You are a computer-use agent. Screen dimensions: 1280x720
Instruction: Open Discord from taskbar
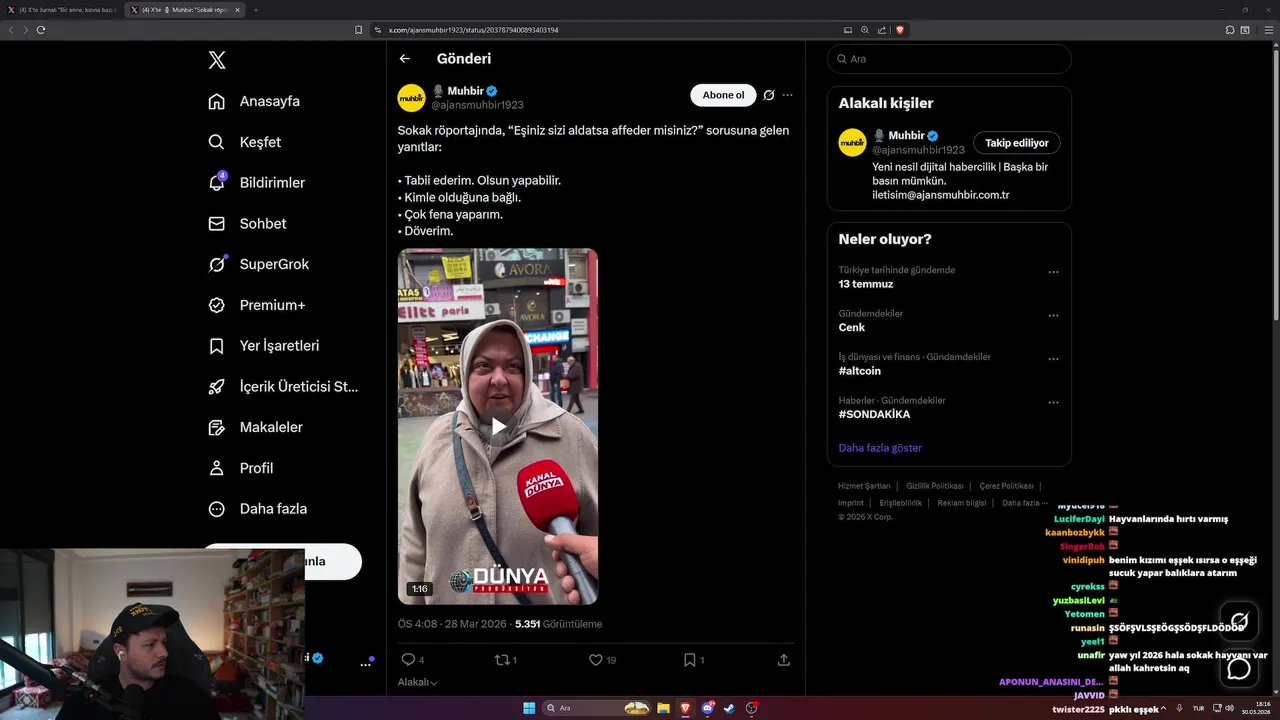pyautogui.click(x=708, y=708)
